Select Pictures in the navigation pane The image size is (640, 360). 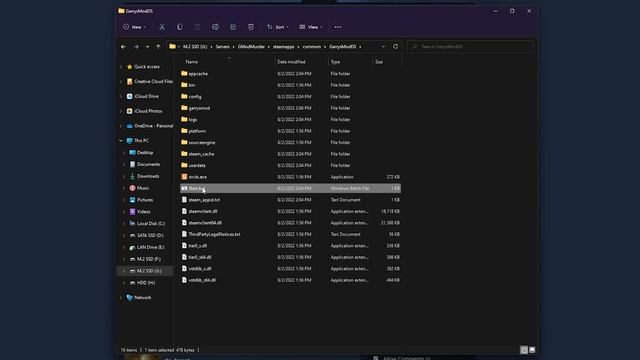(x=141, y=200)
